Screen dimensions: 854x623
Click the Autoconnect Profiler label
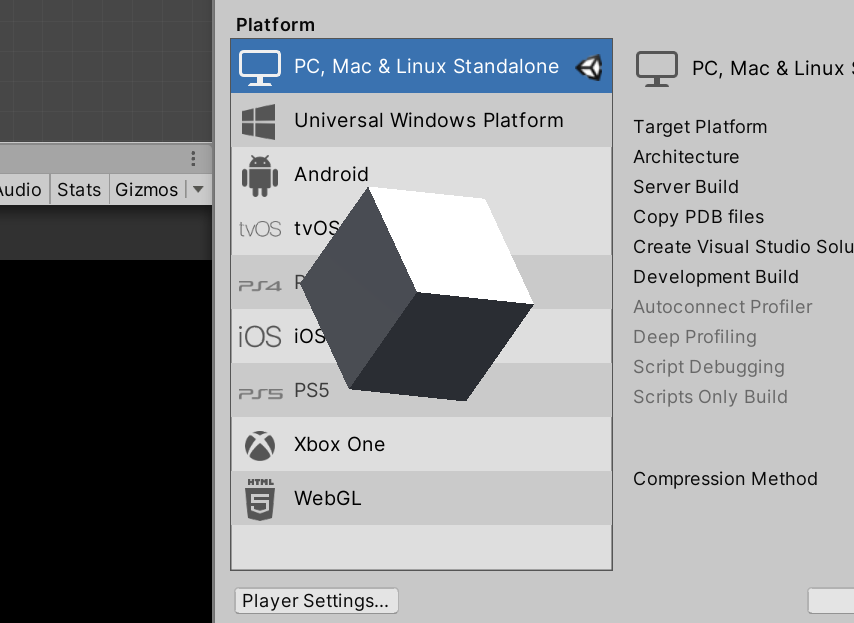722,307
